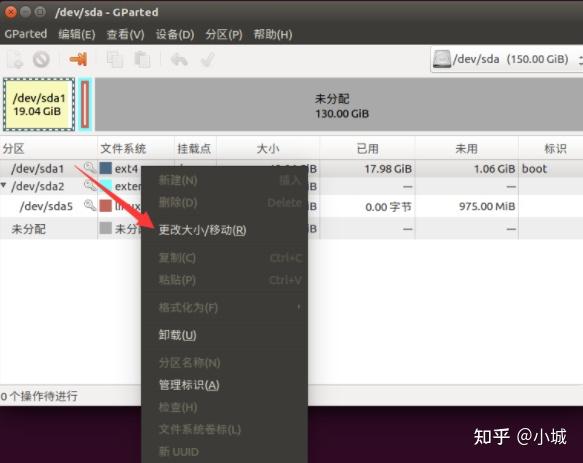Click the 分区 column header
This screenshot has width=583, height=463.
pos(49,149)
